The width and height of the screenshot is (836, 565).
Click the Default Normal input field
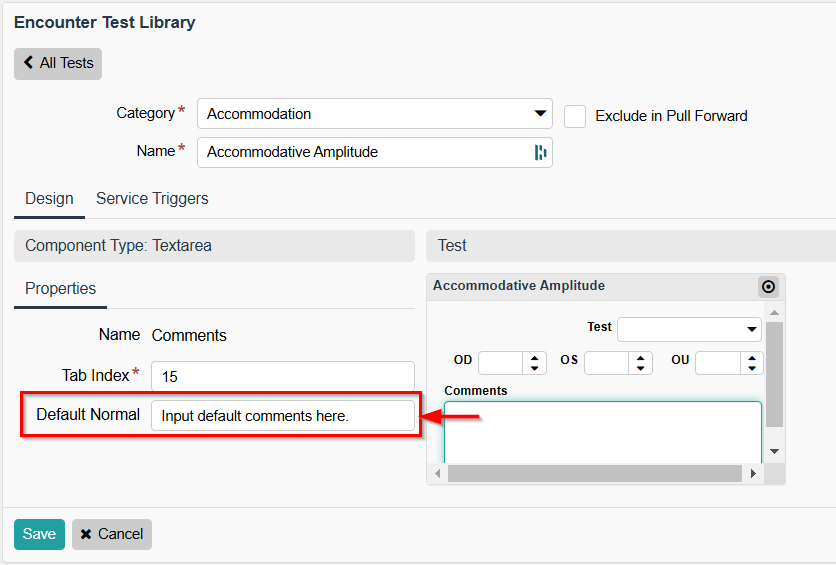point(282,416)
